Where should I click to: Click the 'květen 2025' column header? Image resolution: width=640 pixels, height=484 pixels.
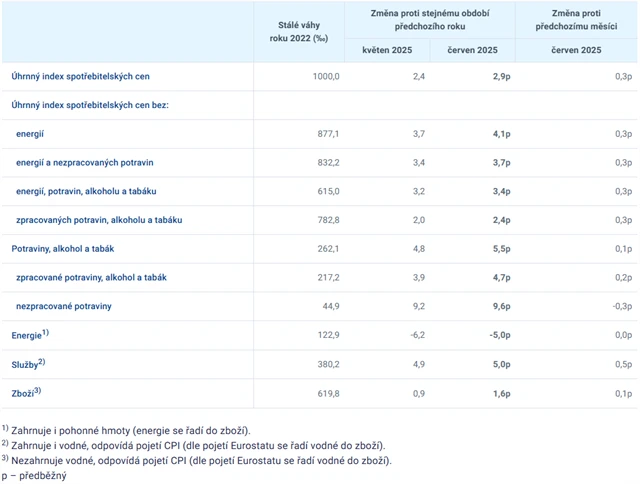tap(385, 49)
